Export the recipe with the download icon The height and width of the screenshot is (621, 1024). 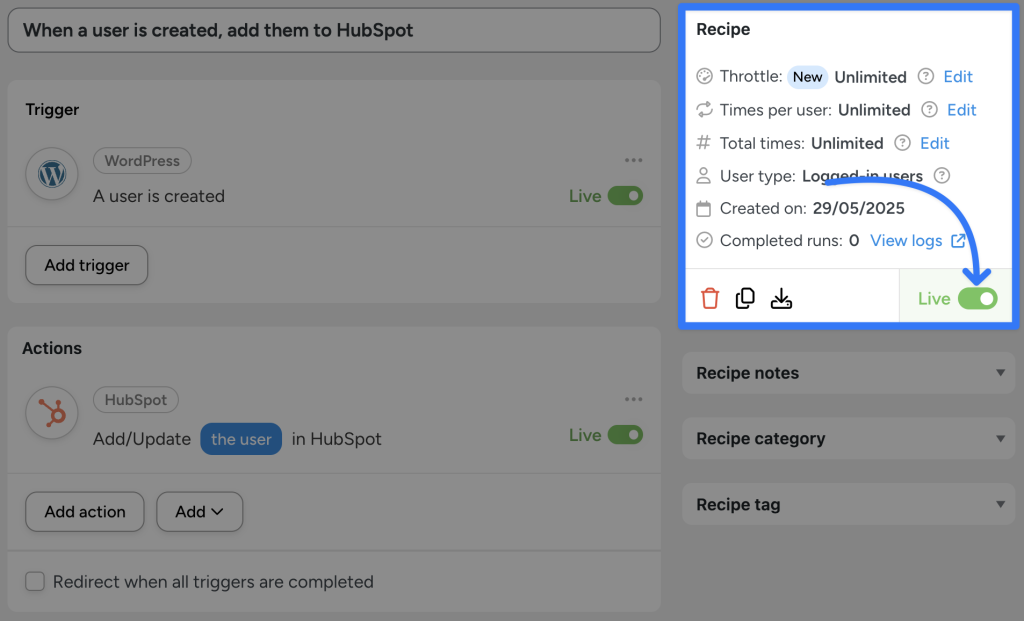pos(781,297)
